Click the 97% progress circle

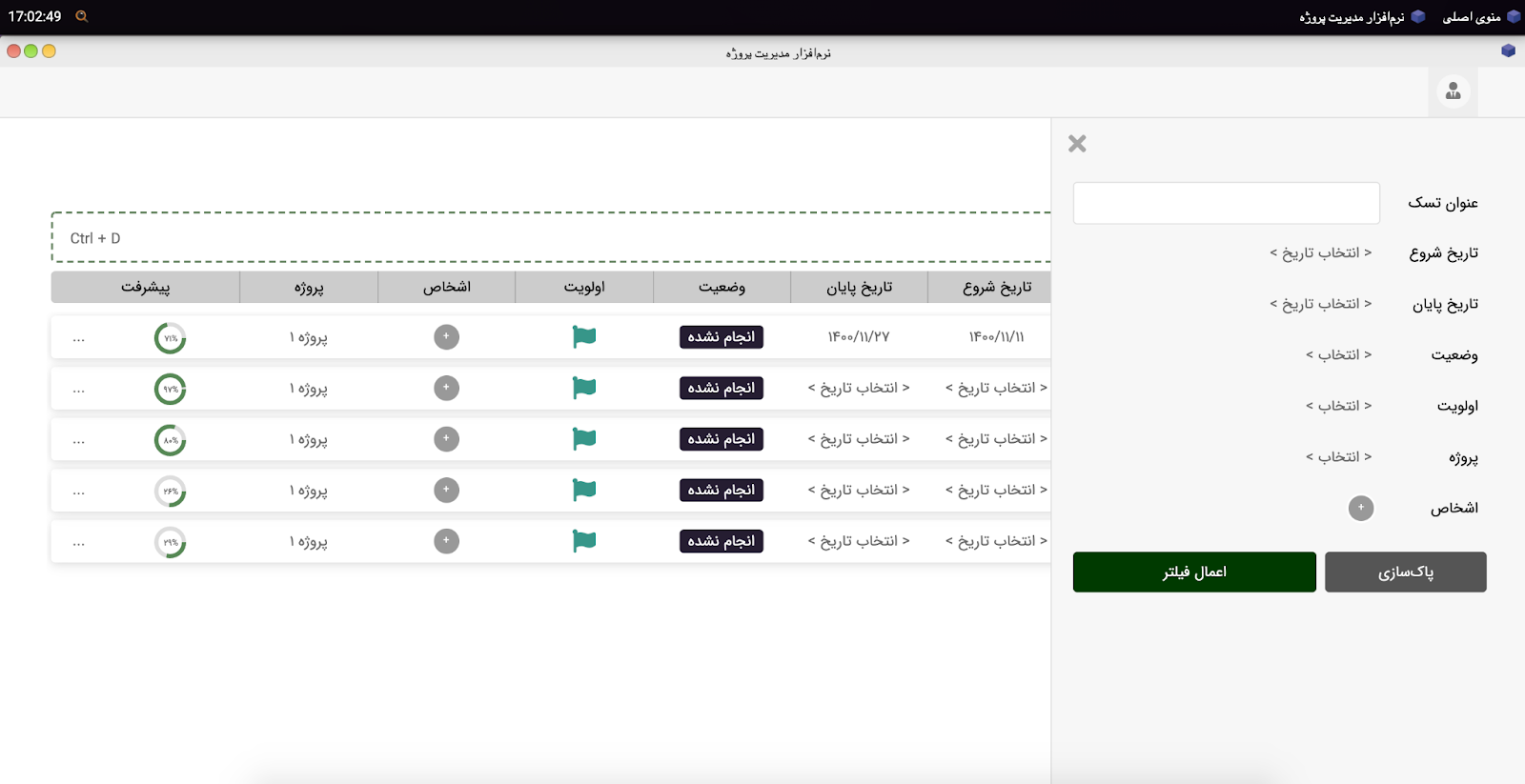pyautogui.click(x=171, y=389)
